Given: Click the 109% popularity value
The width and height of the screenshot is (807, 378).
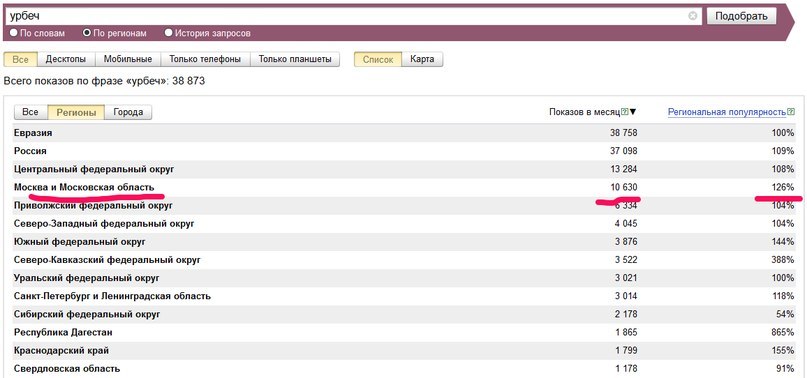Looking at the screenshot, I should pos(784,151).
